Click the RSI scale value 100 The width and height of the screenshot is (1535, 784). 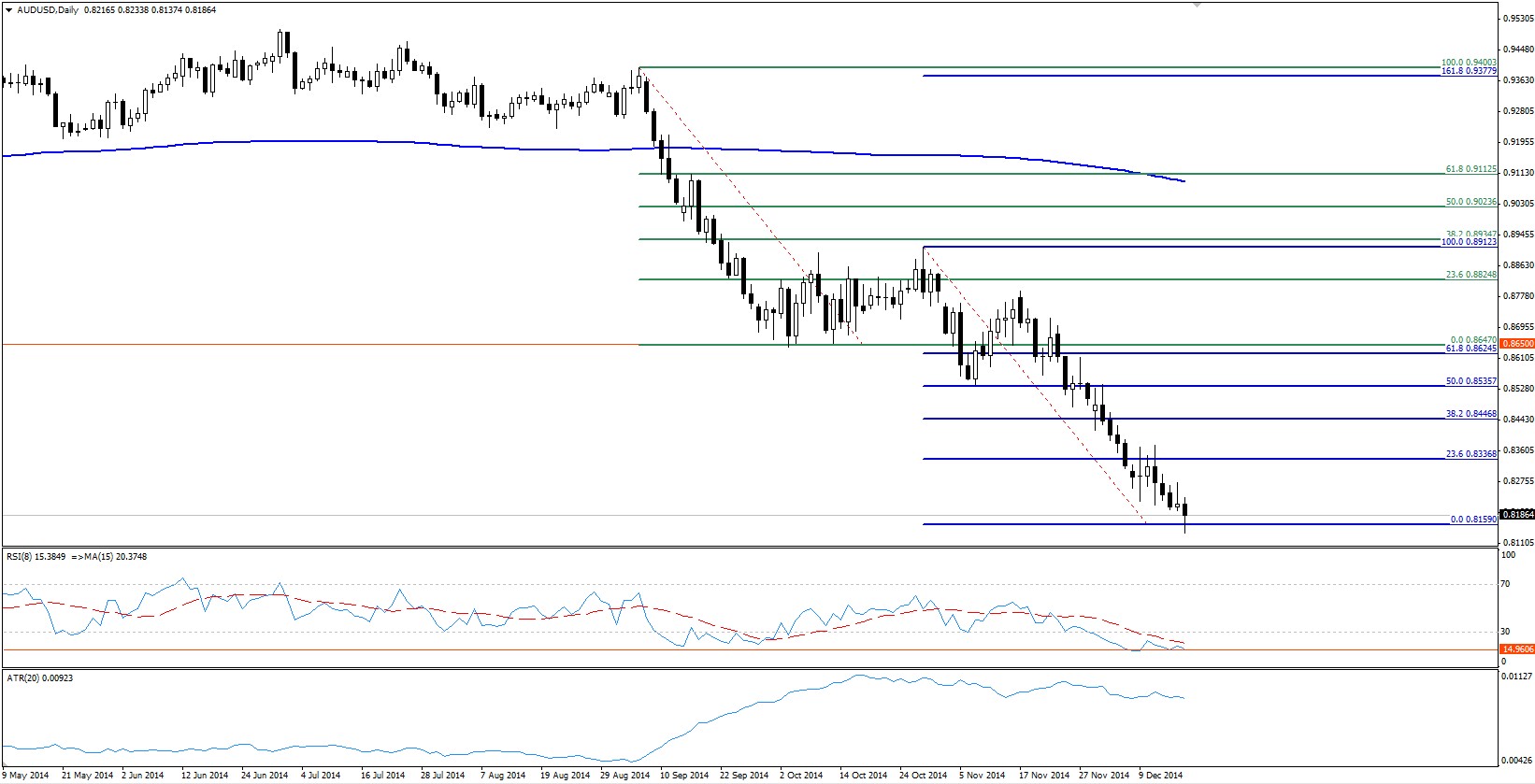(x=1508, y=555)
